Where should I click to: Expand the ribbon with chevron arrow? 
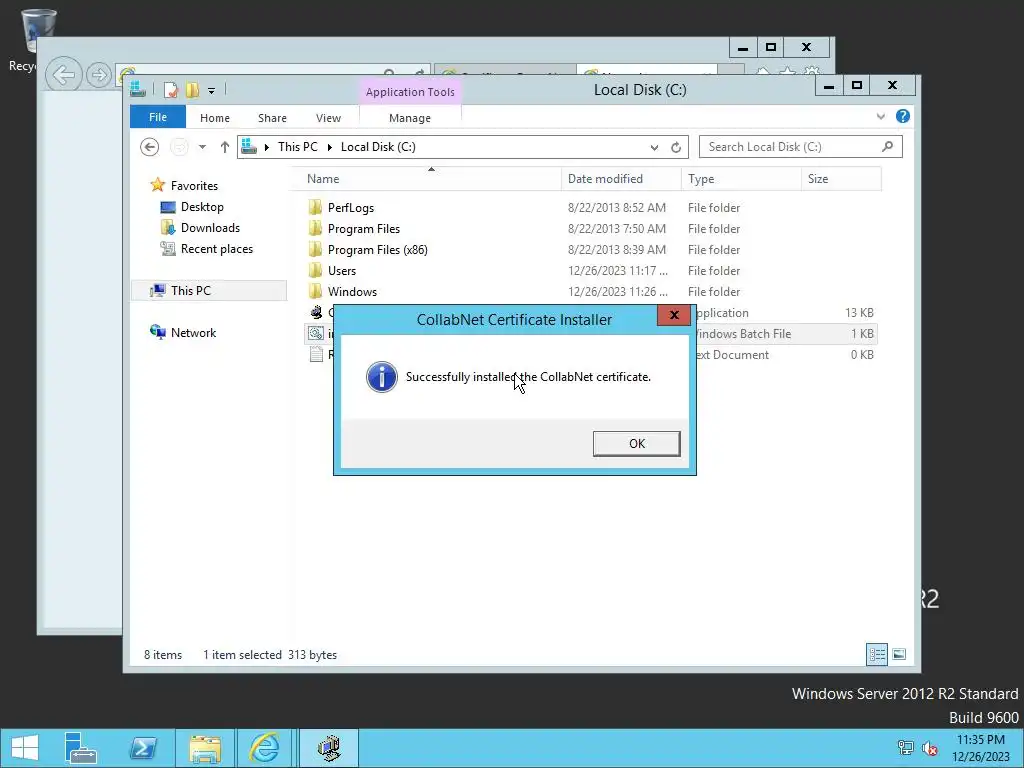(x=880, y=116)
